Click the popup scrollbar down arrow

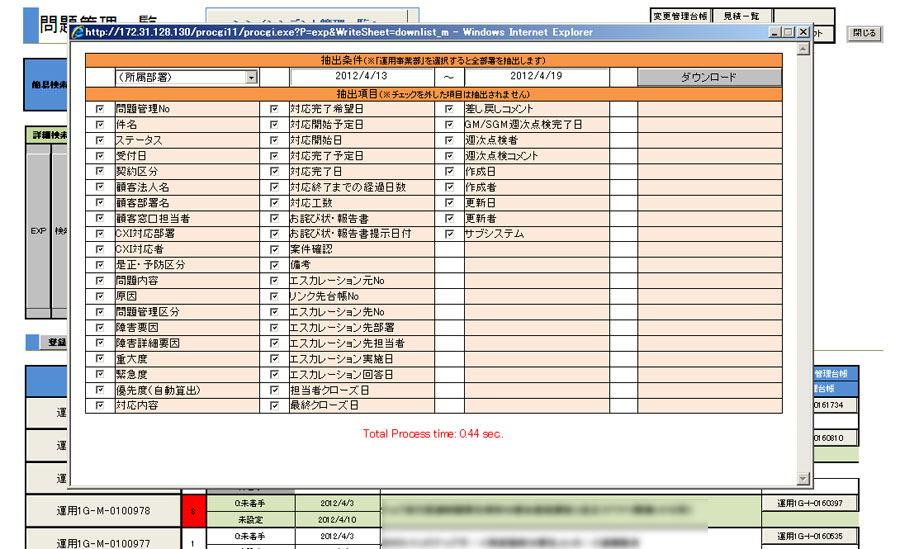coord(804,478)
